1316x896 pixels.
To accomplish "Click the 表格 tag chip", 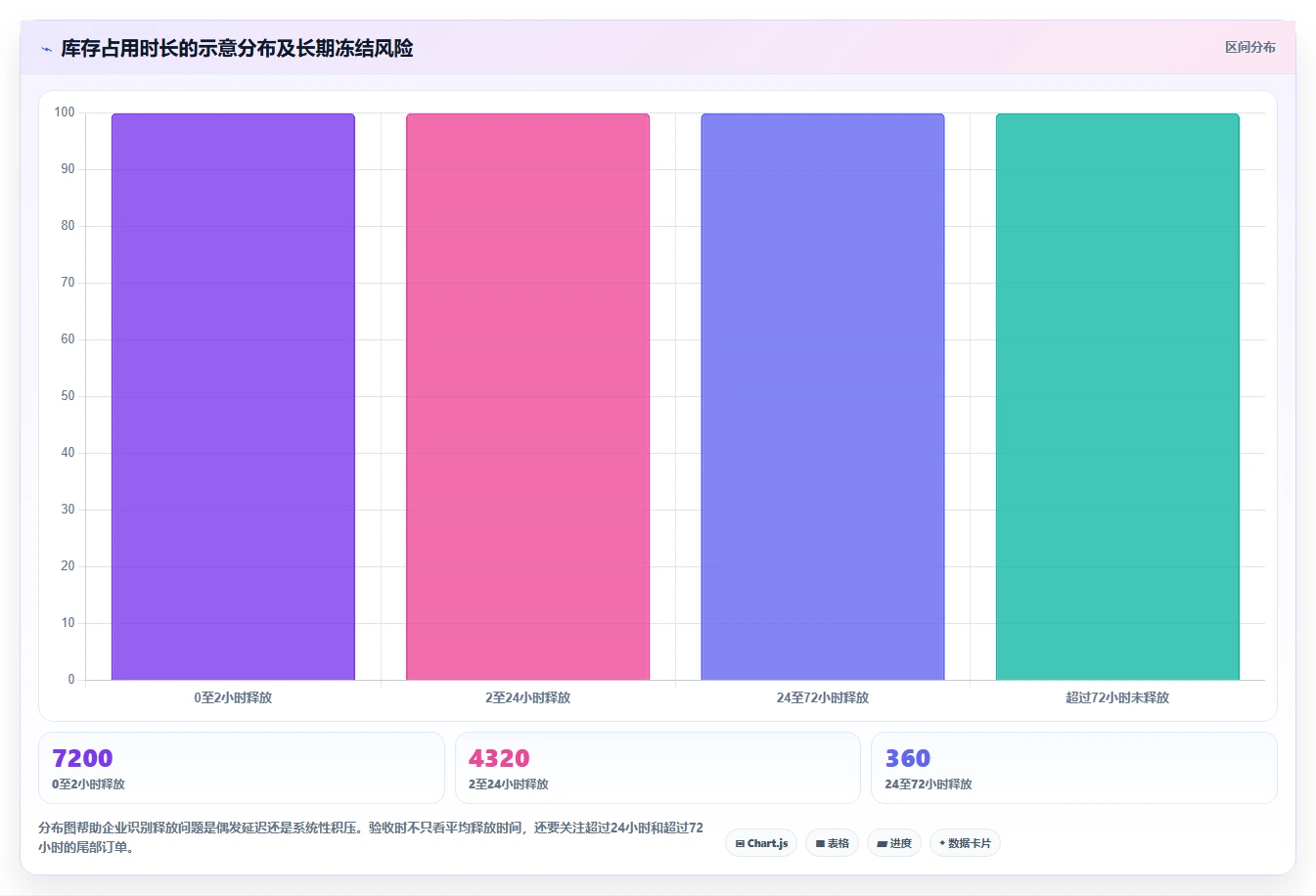I will pos(832,843).
